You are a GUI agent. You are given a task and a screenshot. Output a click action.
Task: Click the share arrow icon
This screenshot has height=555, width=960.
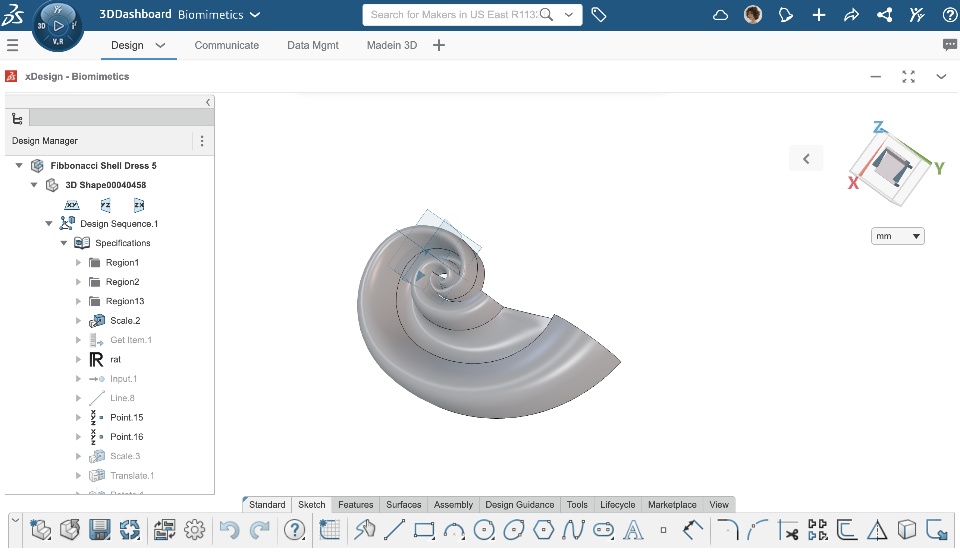(851, 15)
